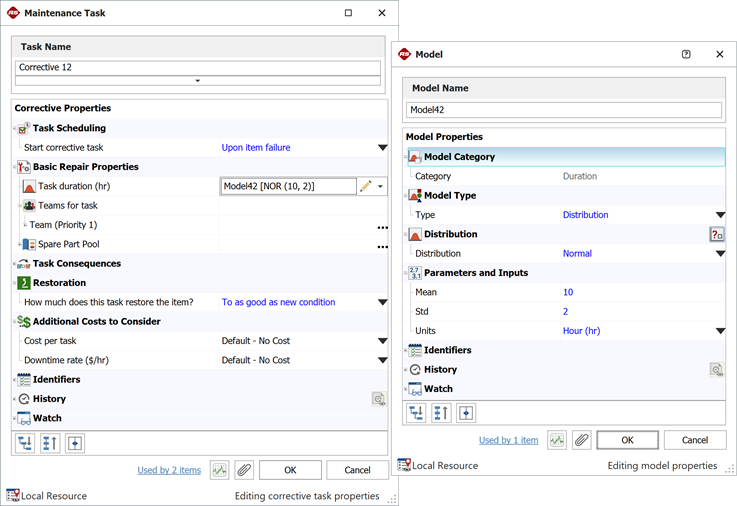Viewport: 737px width, 506px height.
Task: Click the help icon in Model title bar
Action: point(686,54)
